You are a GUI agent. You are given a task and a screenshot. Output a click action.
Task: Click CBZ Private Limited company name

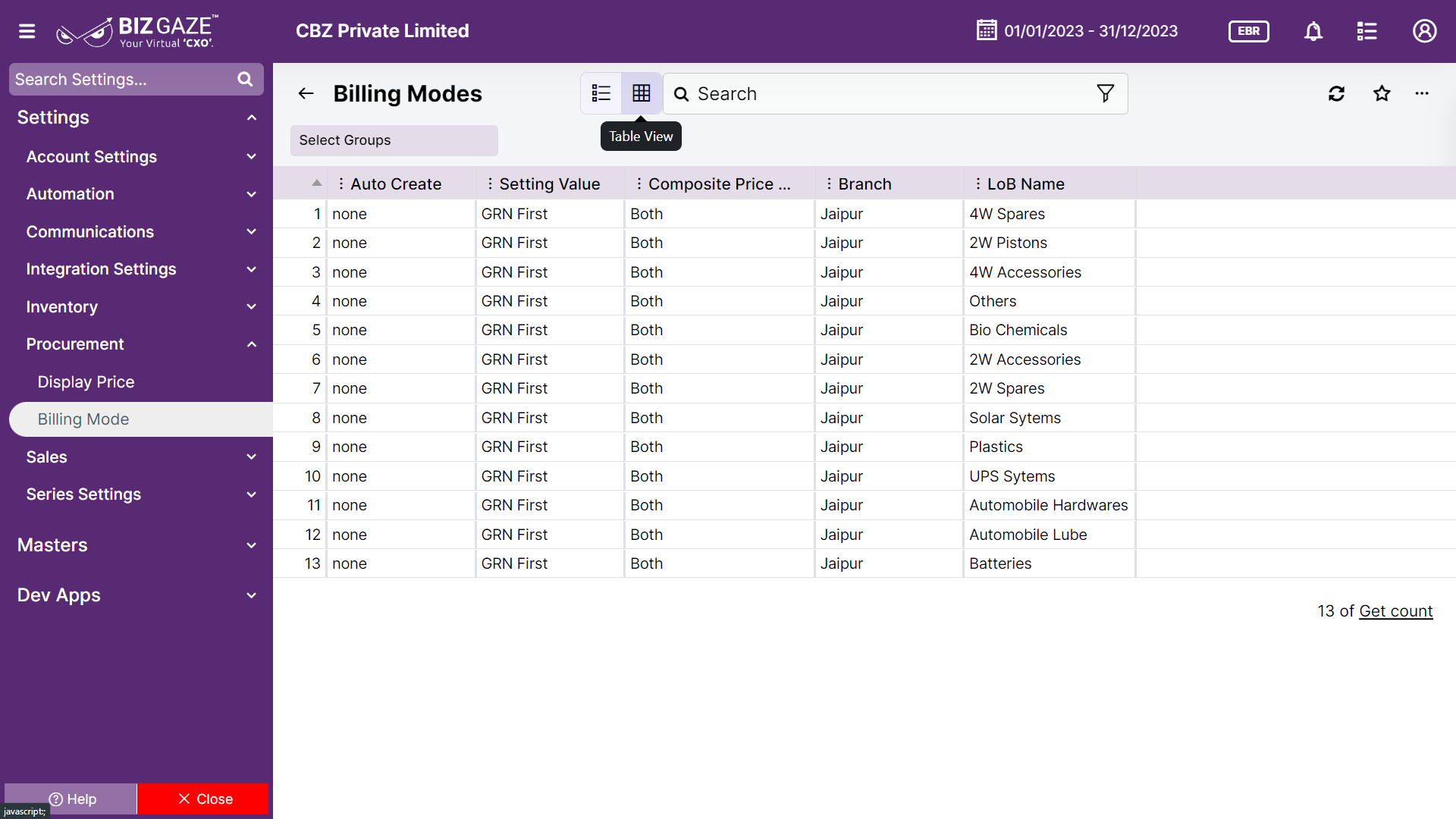(382, 31)
